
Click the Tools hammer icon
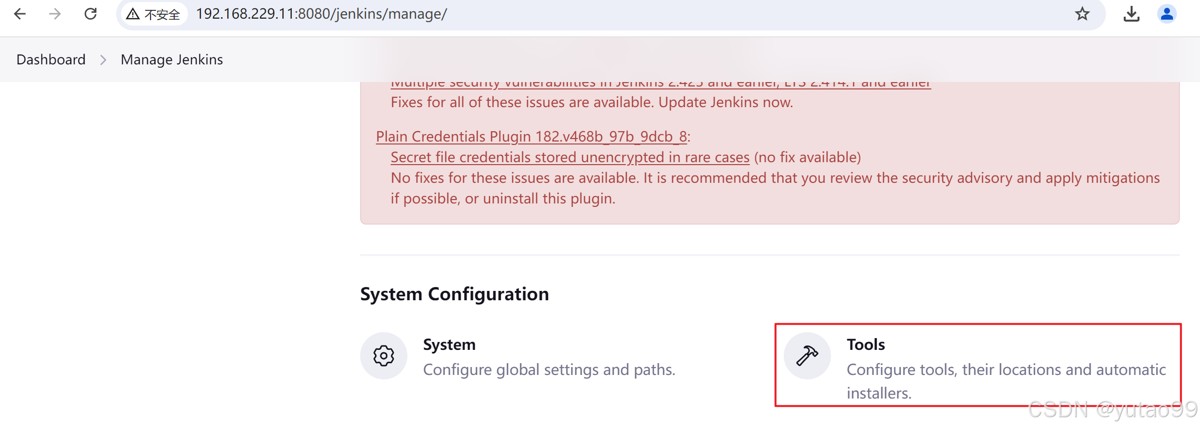[x=807, y=356]
